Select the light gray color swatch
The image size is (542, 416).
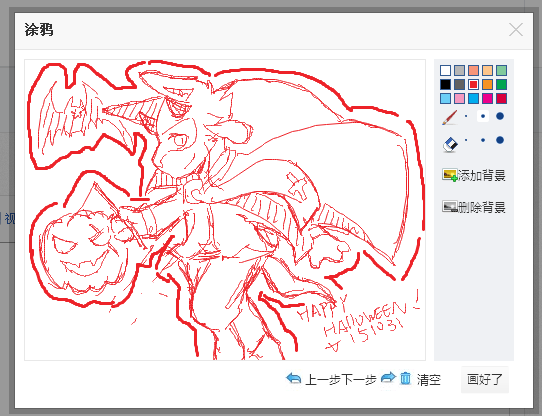(459, 70)
